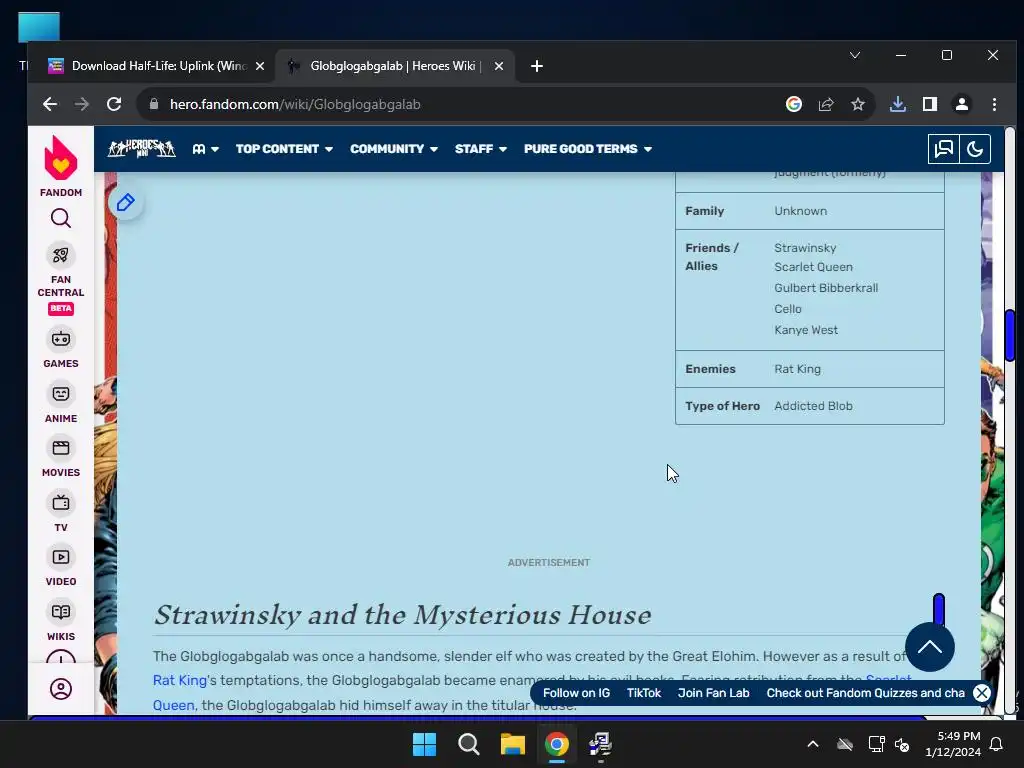Click the Google icon in address bar

pos(793,104)
